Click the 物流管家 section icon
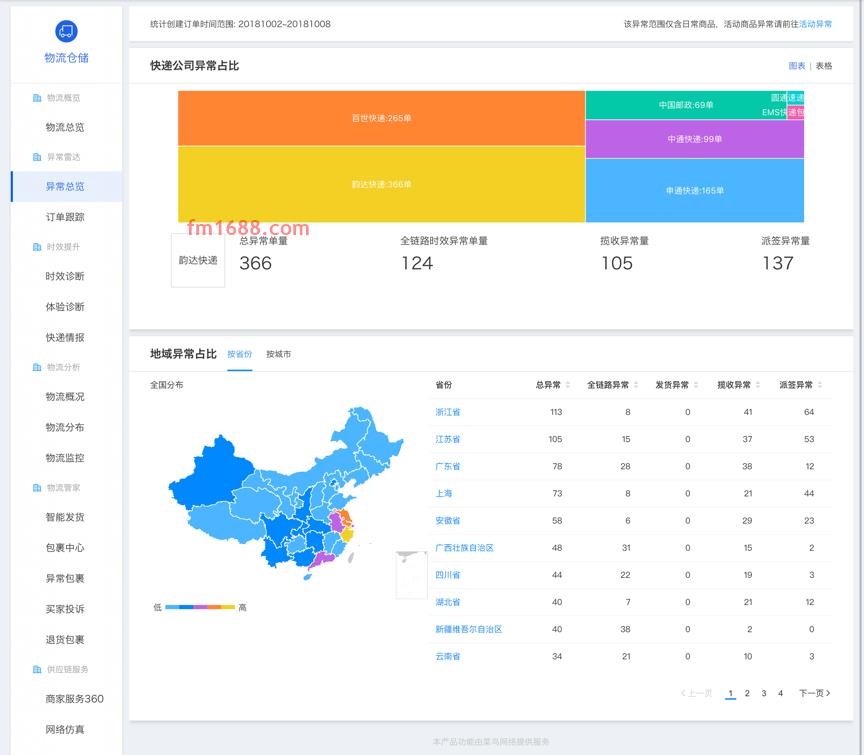 coord(37,488)
